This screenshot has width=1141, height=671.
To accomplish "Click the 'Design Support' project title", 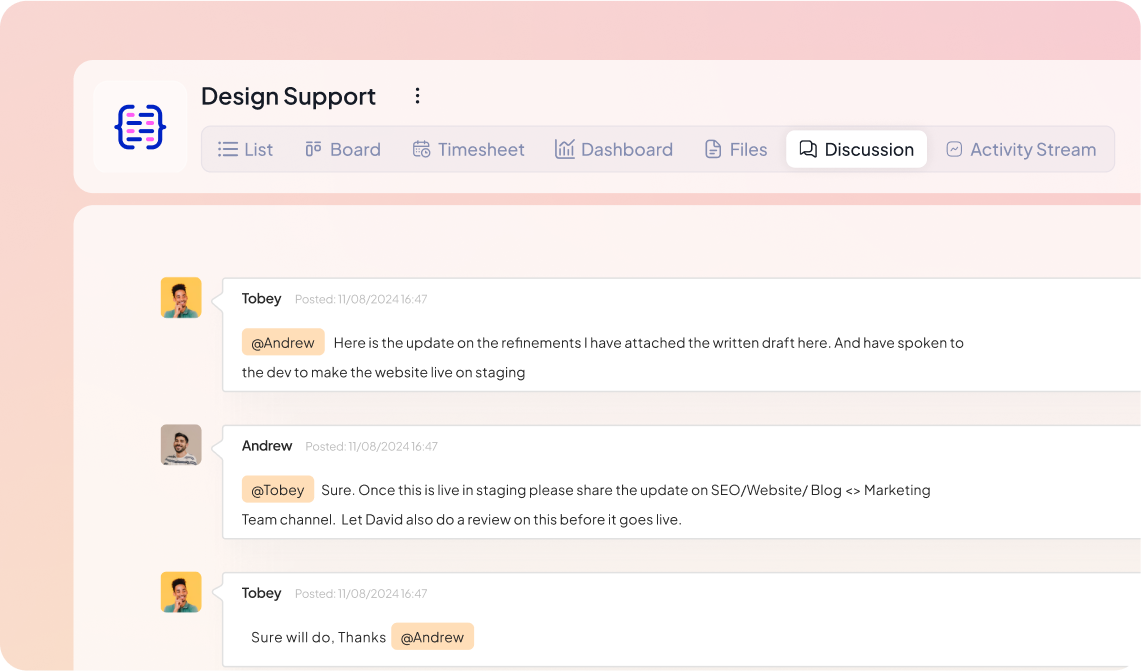I will click(288, 96).
